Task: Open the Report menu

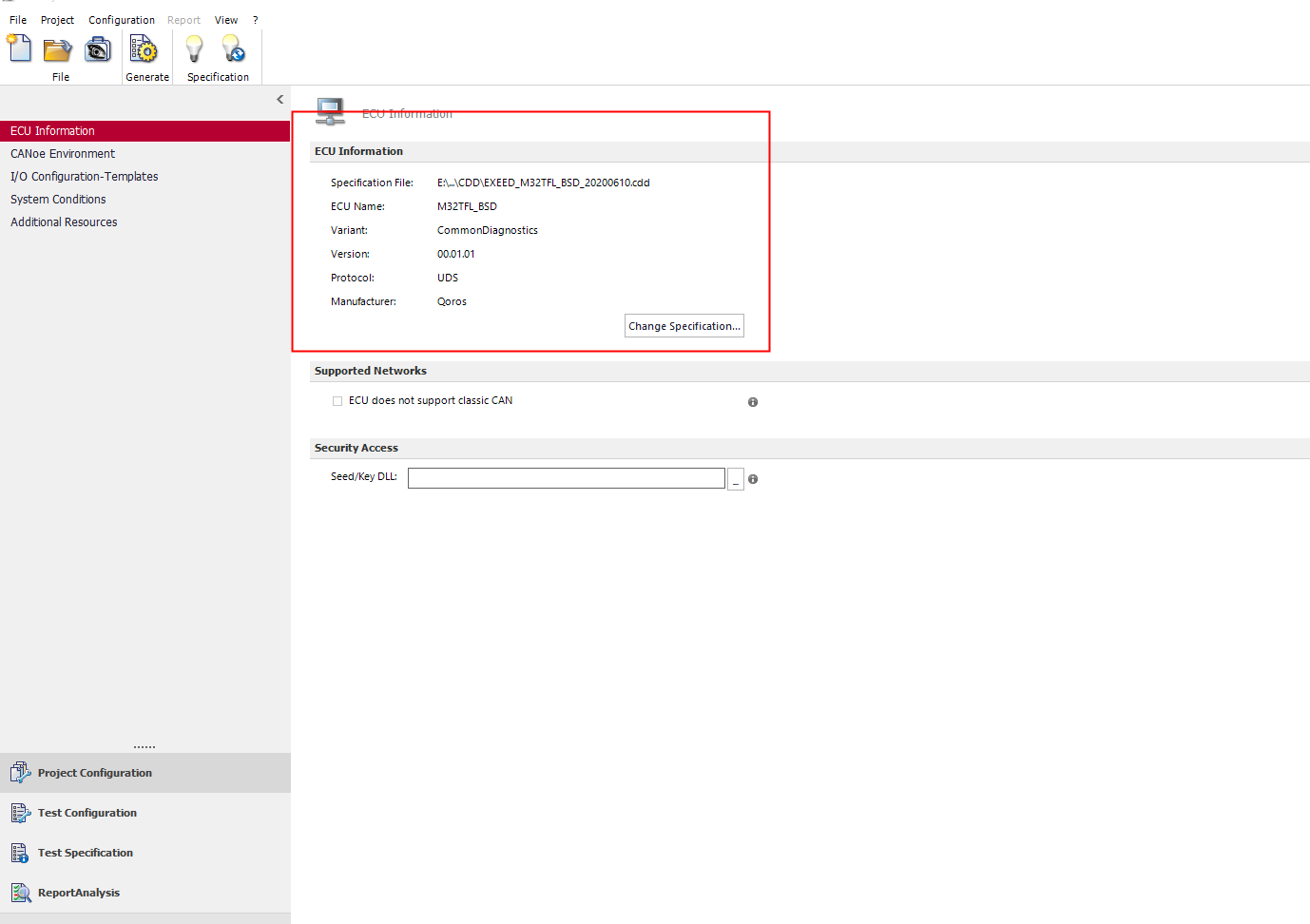Action: click(x=183, y=20)
